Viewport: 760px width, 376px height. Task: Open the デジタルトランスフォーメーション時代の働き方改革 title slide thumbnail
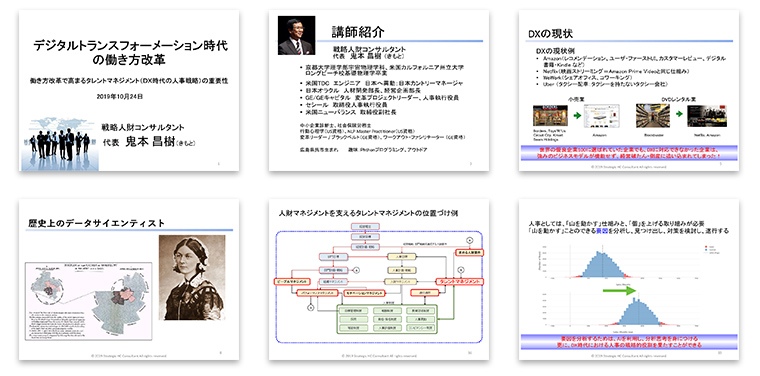(129, 91)
